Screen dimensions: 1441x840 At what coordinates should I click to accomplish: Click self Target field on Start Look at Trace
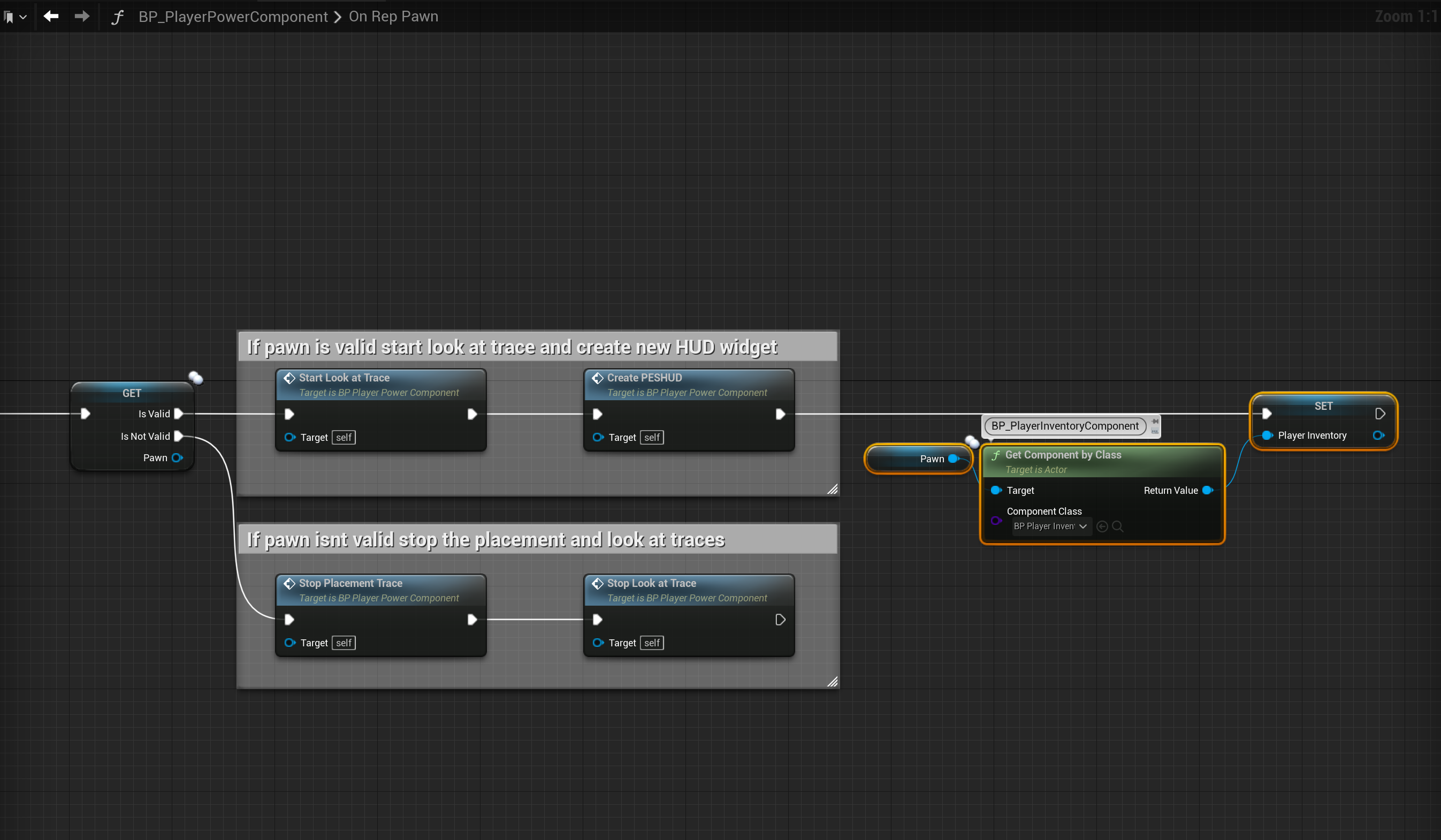coord(344,438)
